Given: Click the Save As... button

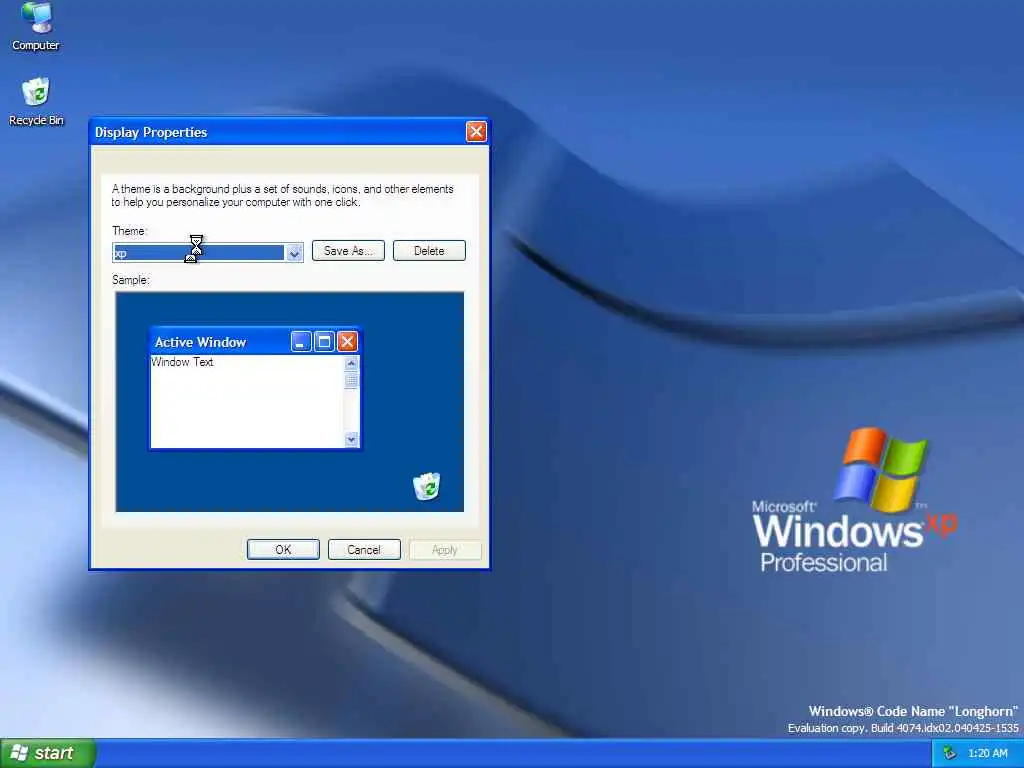Looking at the screenshot, I should point(348,251).
